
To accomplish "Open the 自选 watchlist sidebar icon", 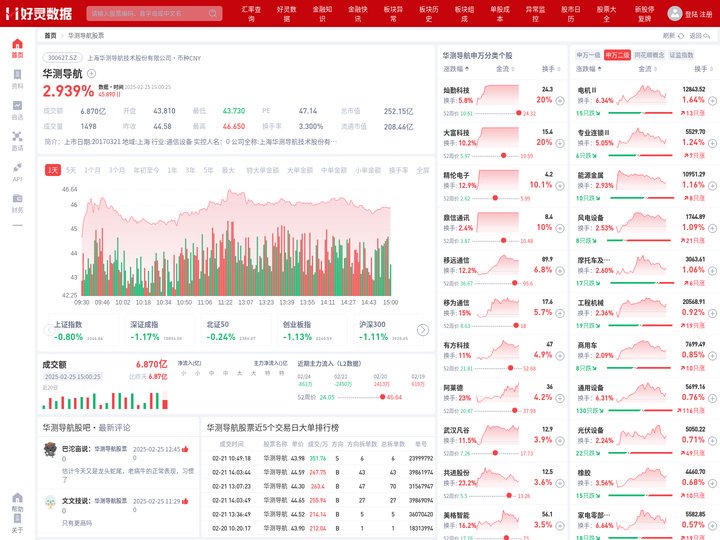I will 17,110.
